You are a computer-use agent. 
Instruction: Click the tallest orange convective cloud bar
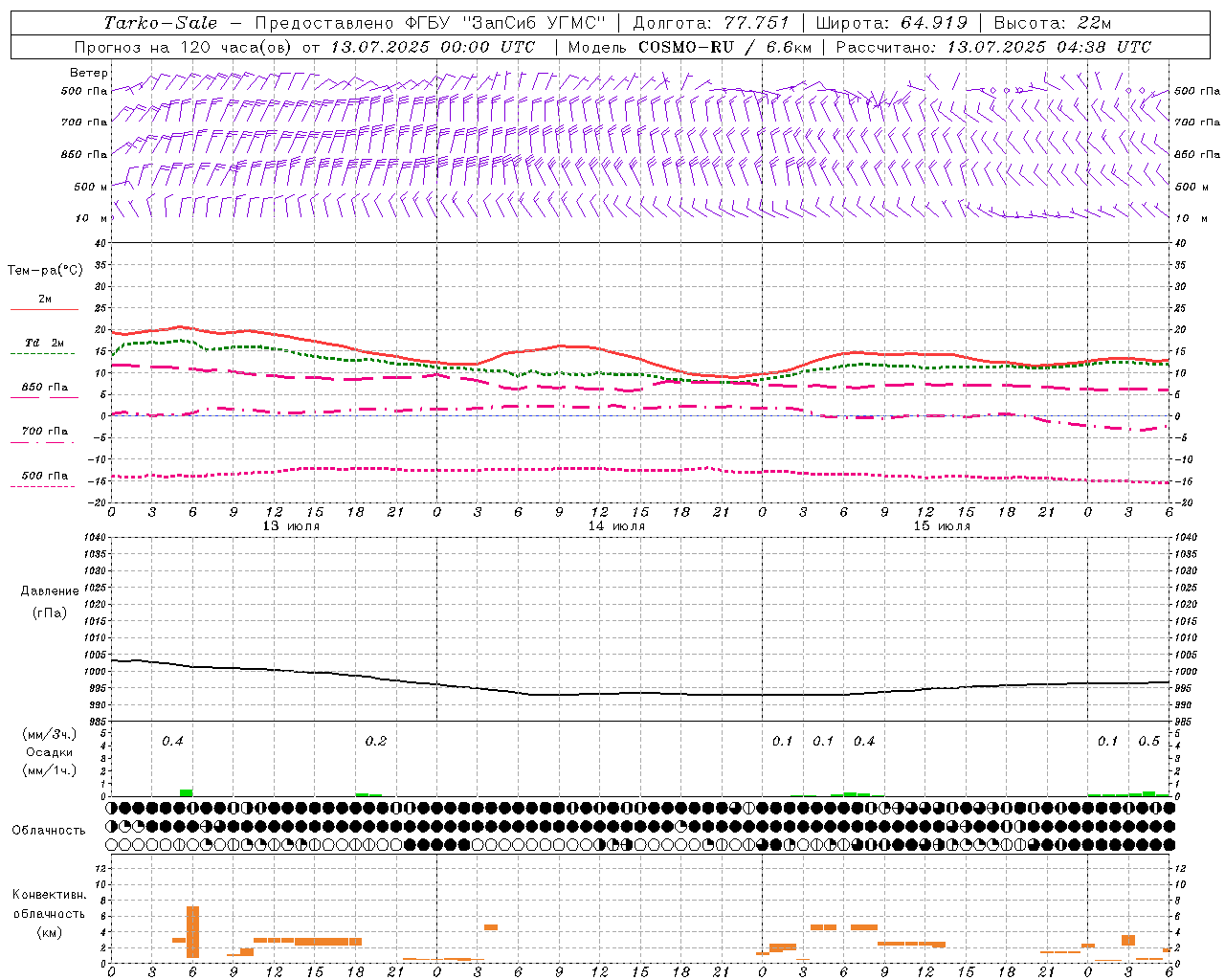coord(192,931)
